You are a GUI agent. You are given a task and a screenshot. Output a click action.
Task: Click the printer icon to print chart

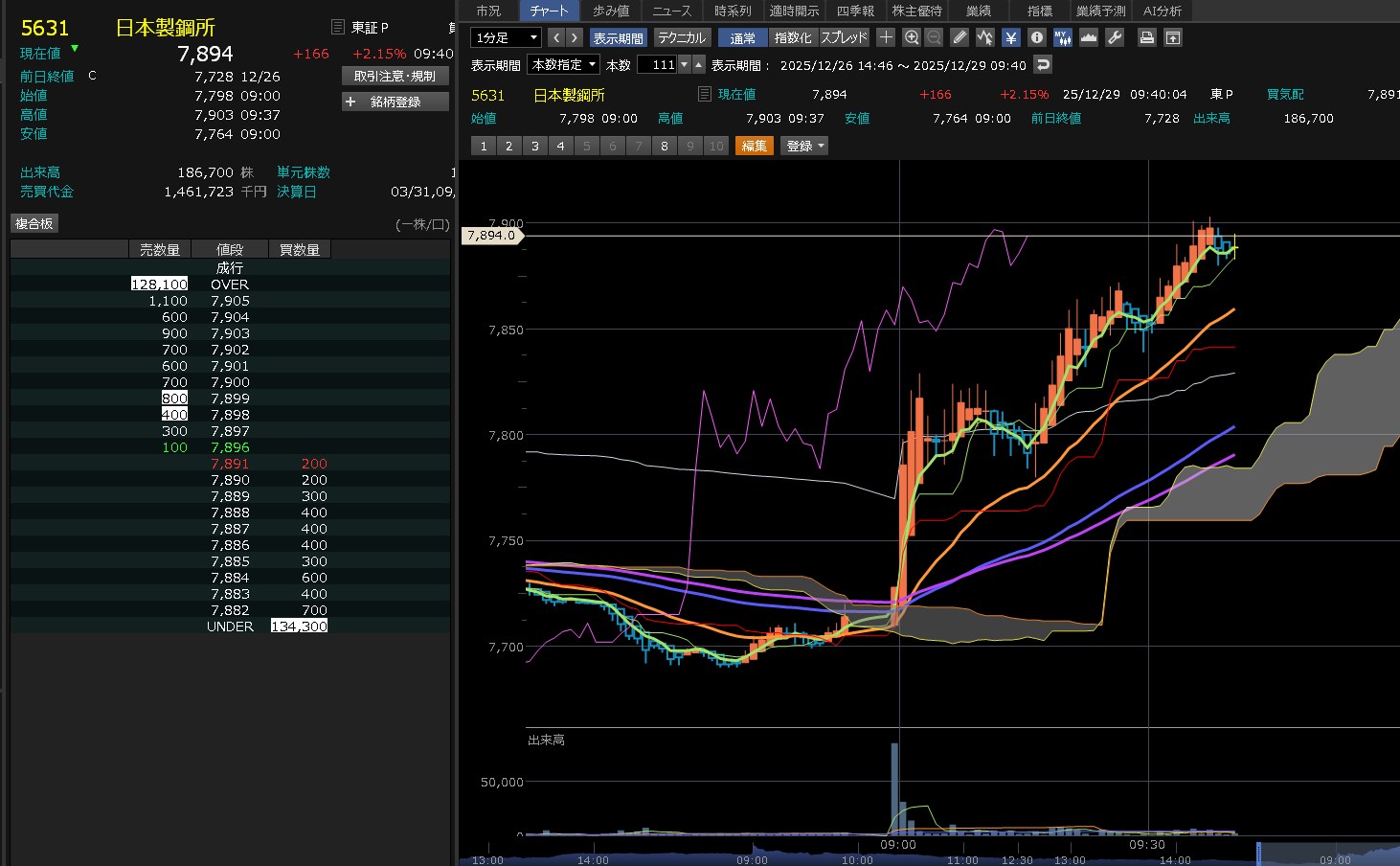[1146, 37]
